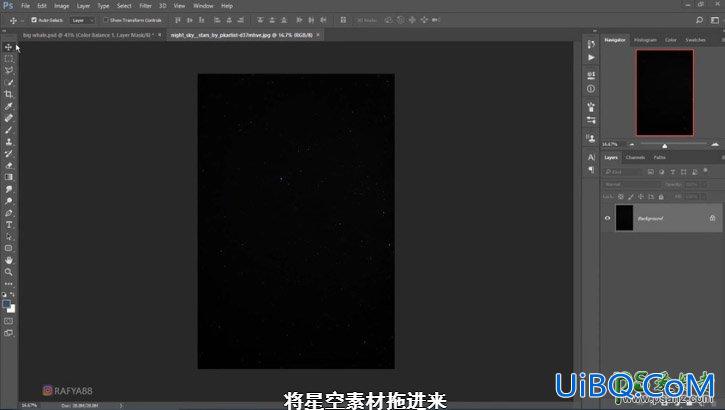
Task: Select the Rectangle shape tool
Action: pos(8,248)
